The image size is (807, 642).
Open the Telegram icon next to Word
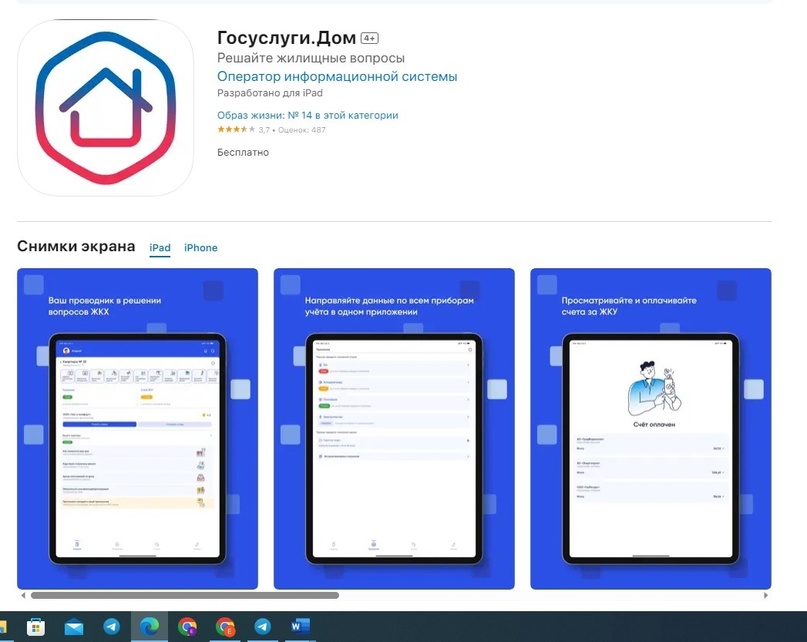262,627
